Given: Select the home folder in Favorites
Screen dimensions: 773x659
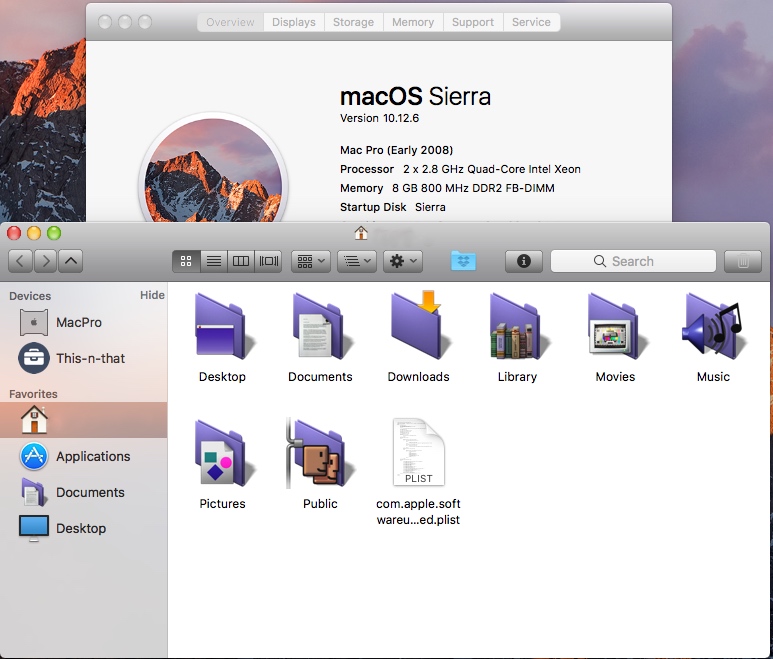Looking at the screenshot, I should 83,420.
